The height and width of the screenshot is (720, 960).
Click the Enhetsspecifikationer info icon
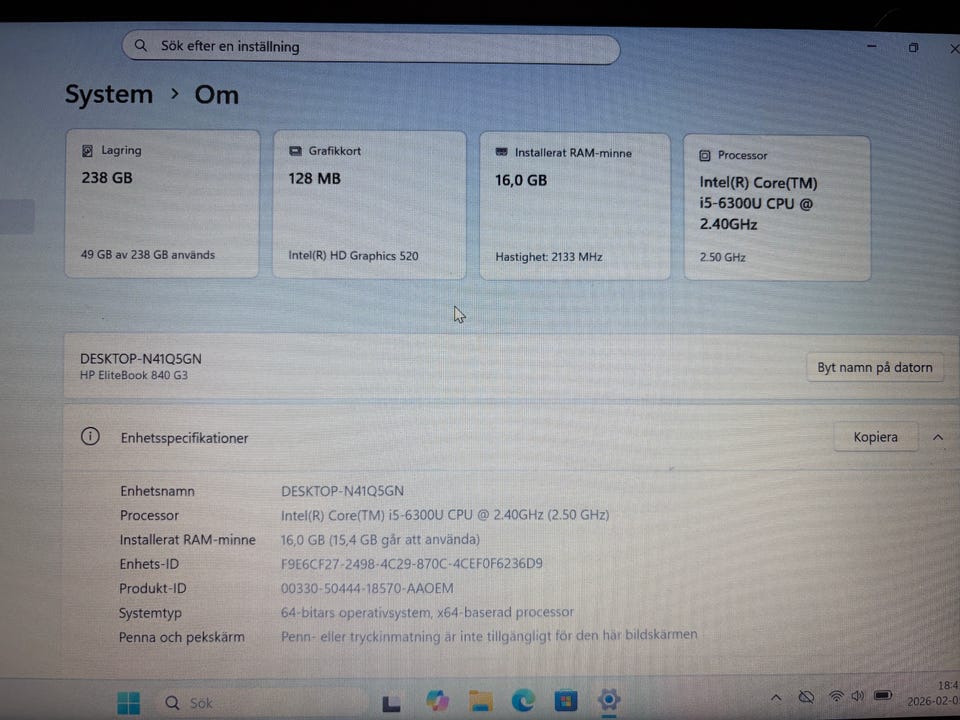tap(90, 437)
